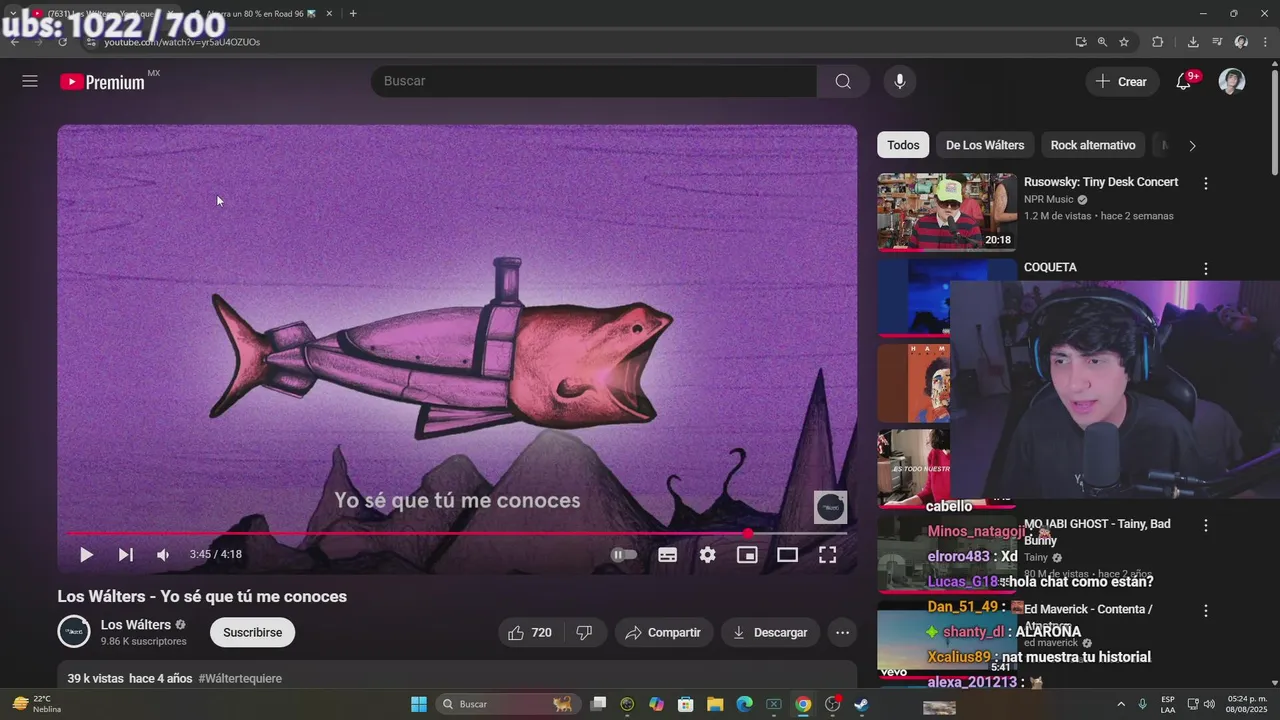Click the Buscar search field
Image resolution: width=1280 pixels, height=720 pixels.
coord(594,81)
